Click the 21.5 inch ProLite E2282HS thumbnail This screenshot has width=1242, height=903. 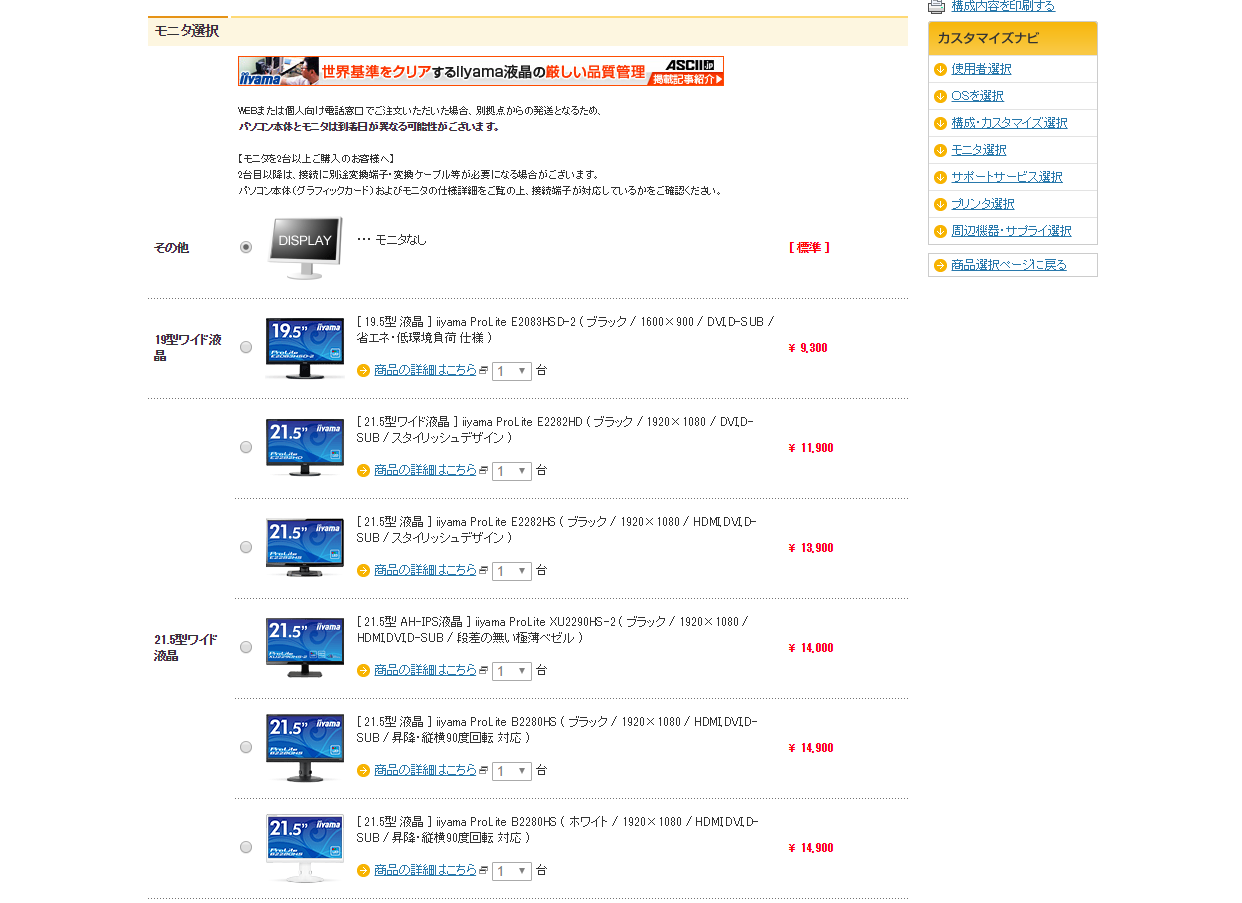click(305, 548)
